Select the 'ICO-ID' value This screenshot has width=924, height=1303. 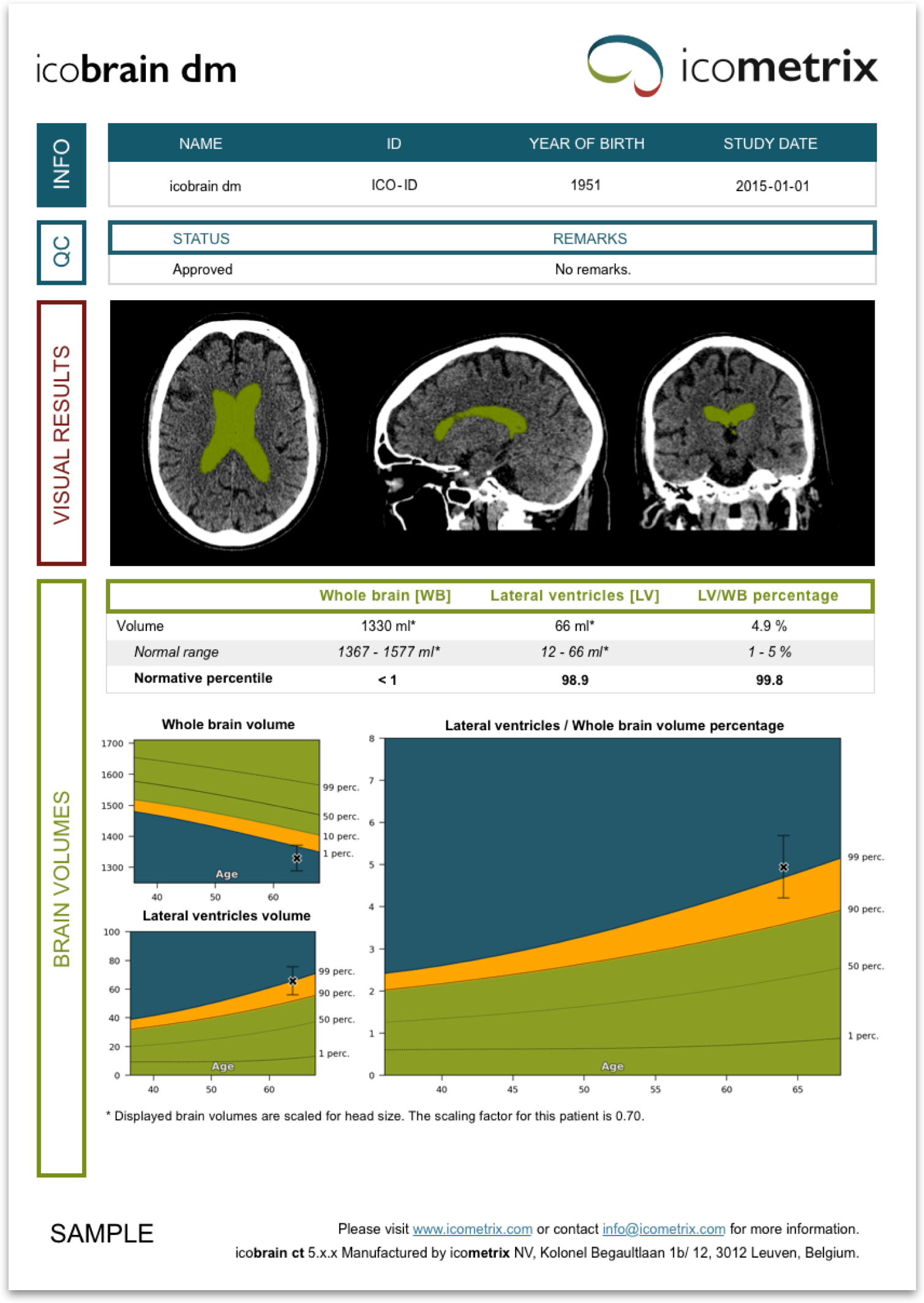coord(394,185)
